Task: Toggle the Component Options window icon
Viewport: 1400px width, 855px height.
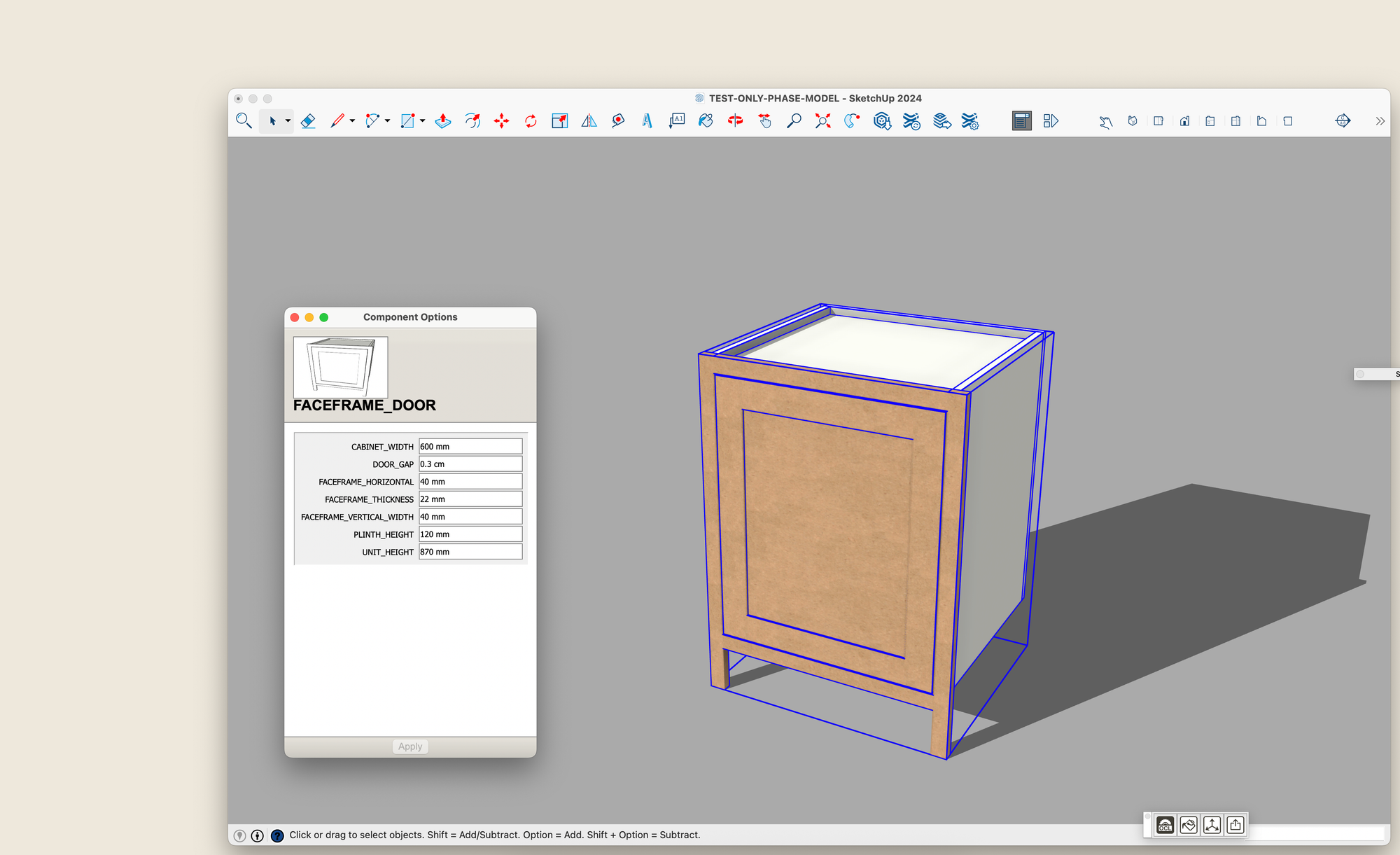Action: (x=1021, y=121)
